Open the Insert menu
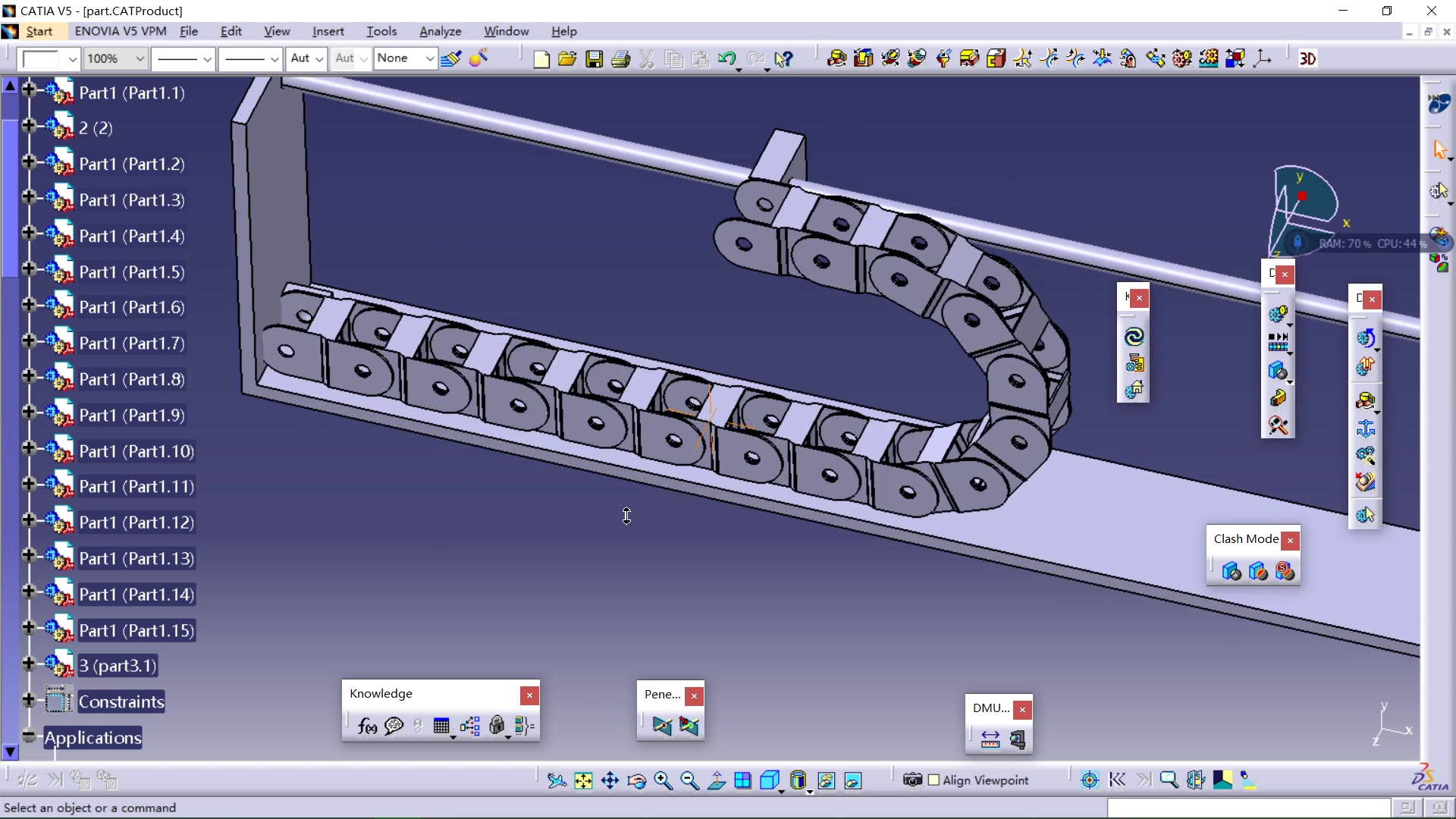The height and width of the screenshot is (819, 1456). (328, 31)
